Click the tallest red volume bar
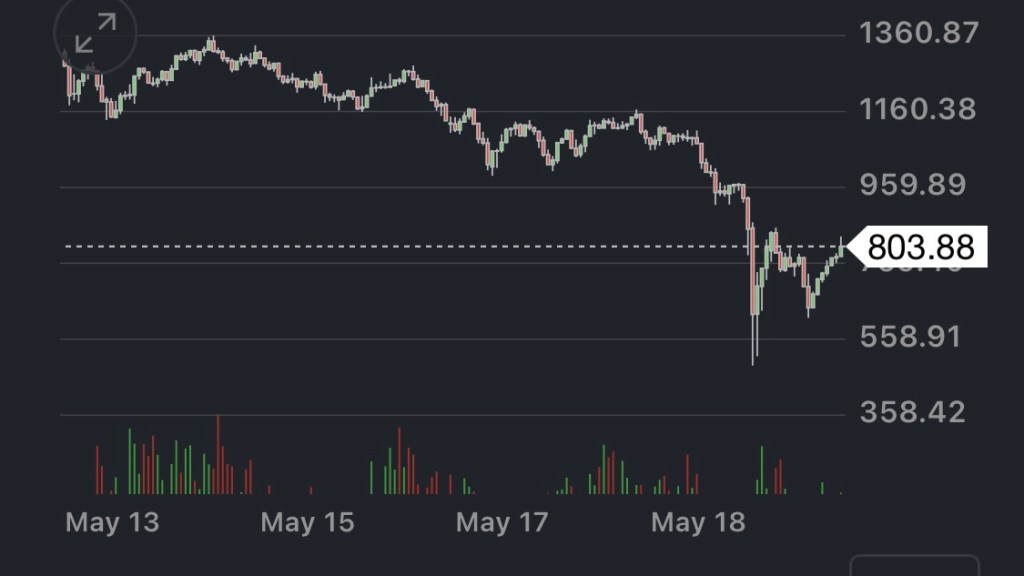The image size is (1024, 576). tap(218, 455)
